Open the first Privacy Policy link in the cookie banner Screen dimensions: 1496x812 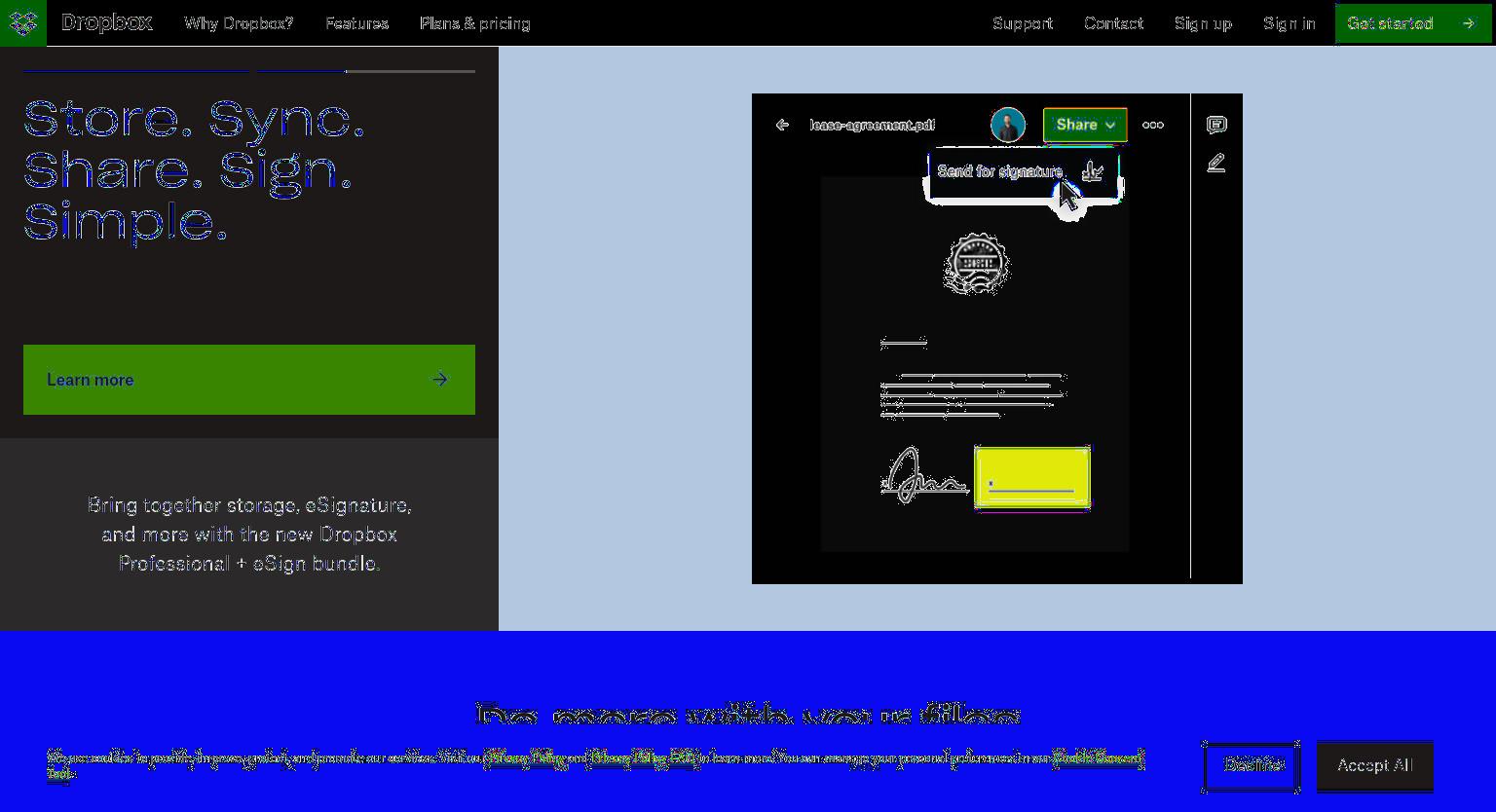click(525, 757)
